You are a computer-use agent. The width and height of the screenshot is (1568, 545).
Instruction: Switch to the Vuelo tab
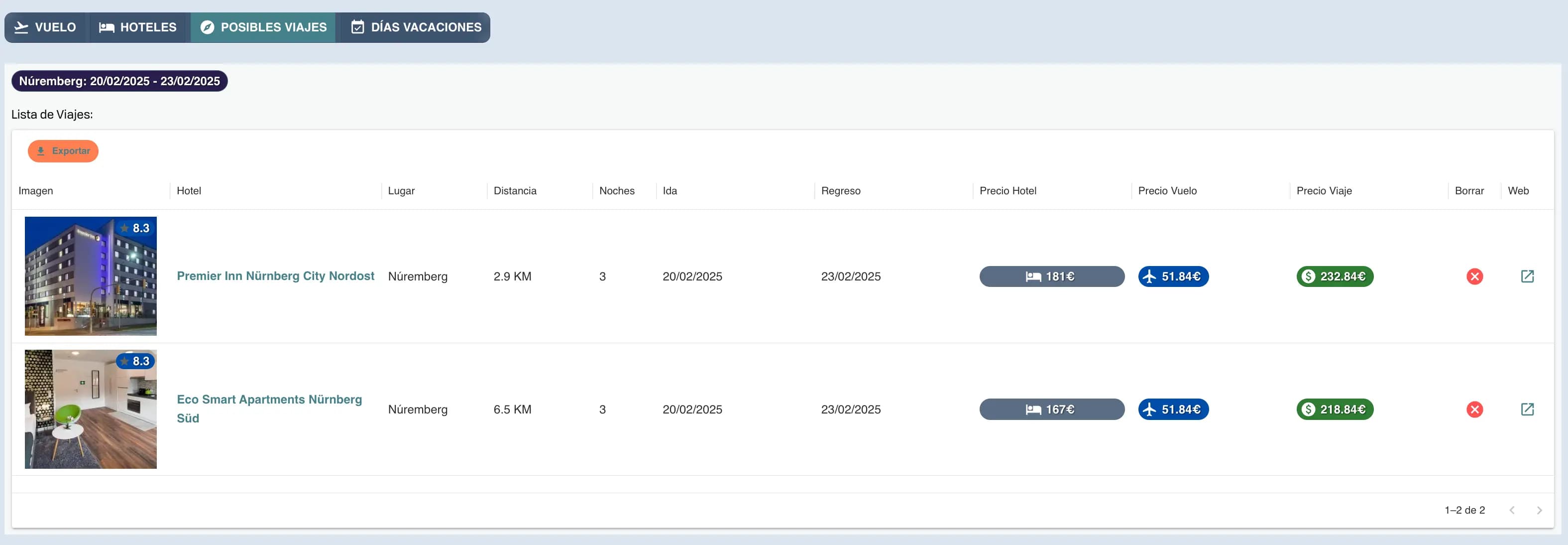(46, 27)
